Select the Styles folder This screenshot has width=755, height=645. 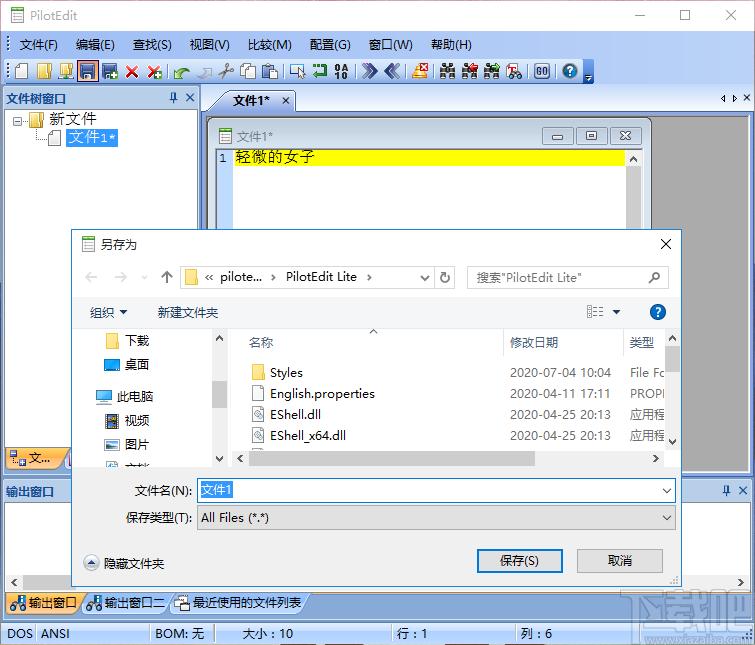(286, 373)
